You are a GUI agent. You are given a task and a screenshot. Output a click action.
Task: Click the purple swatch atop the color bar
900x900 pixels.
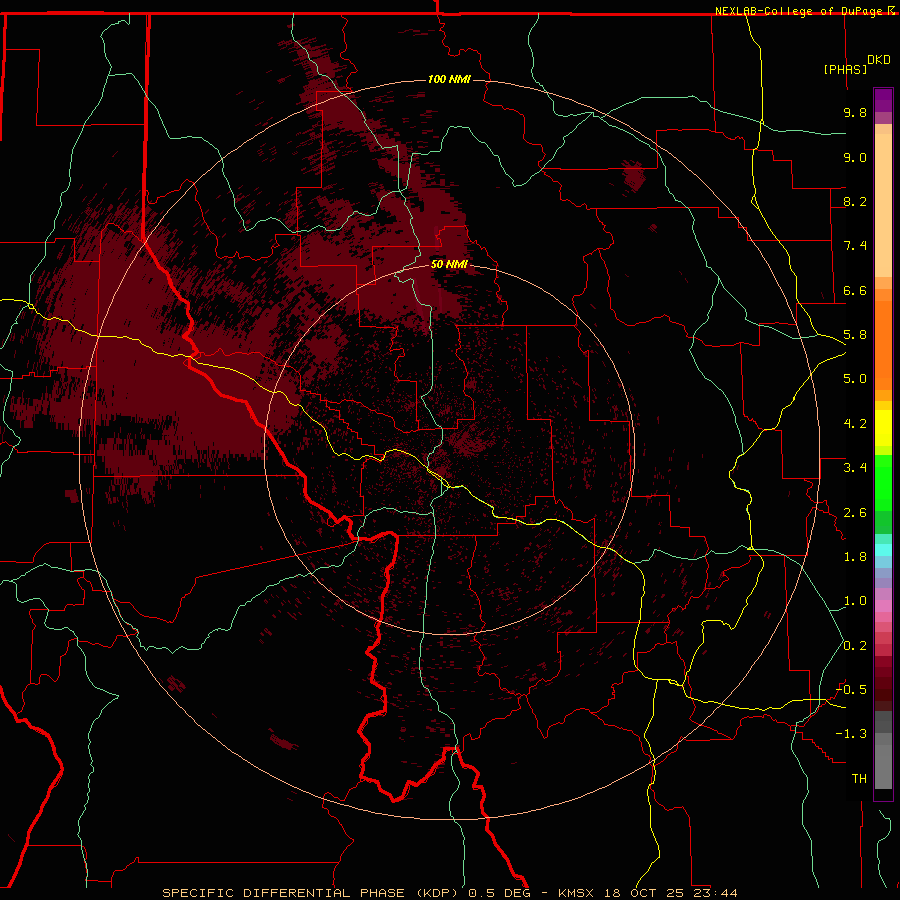(883, 100)
